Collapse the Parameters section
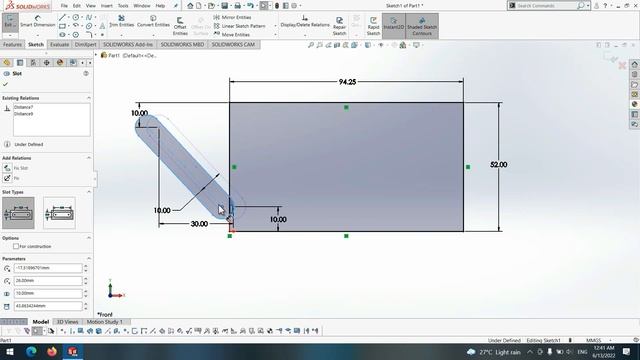 coord(89,259)
